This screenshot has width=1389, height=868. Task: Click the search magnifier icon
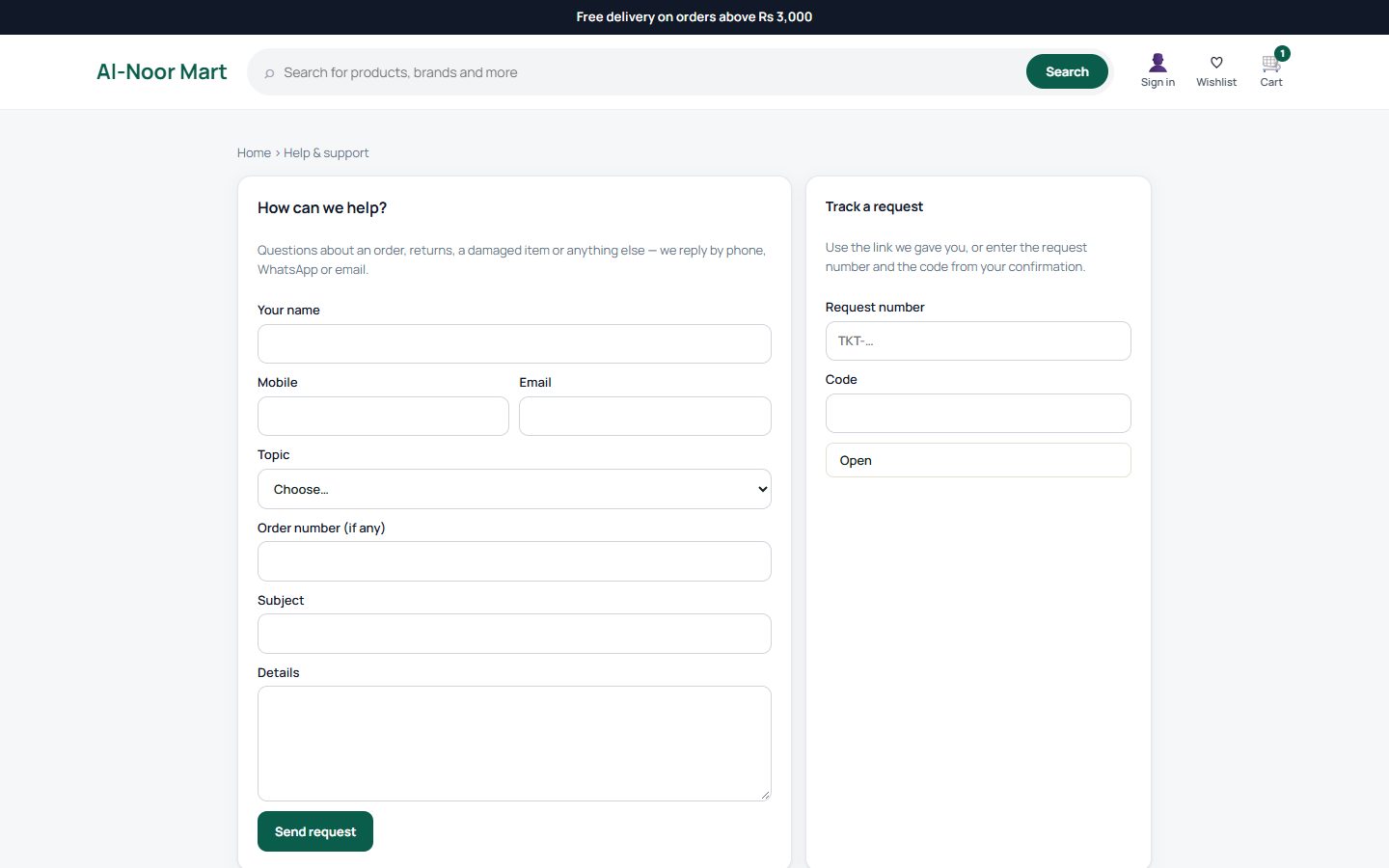pos(269,73)
